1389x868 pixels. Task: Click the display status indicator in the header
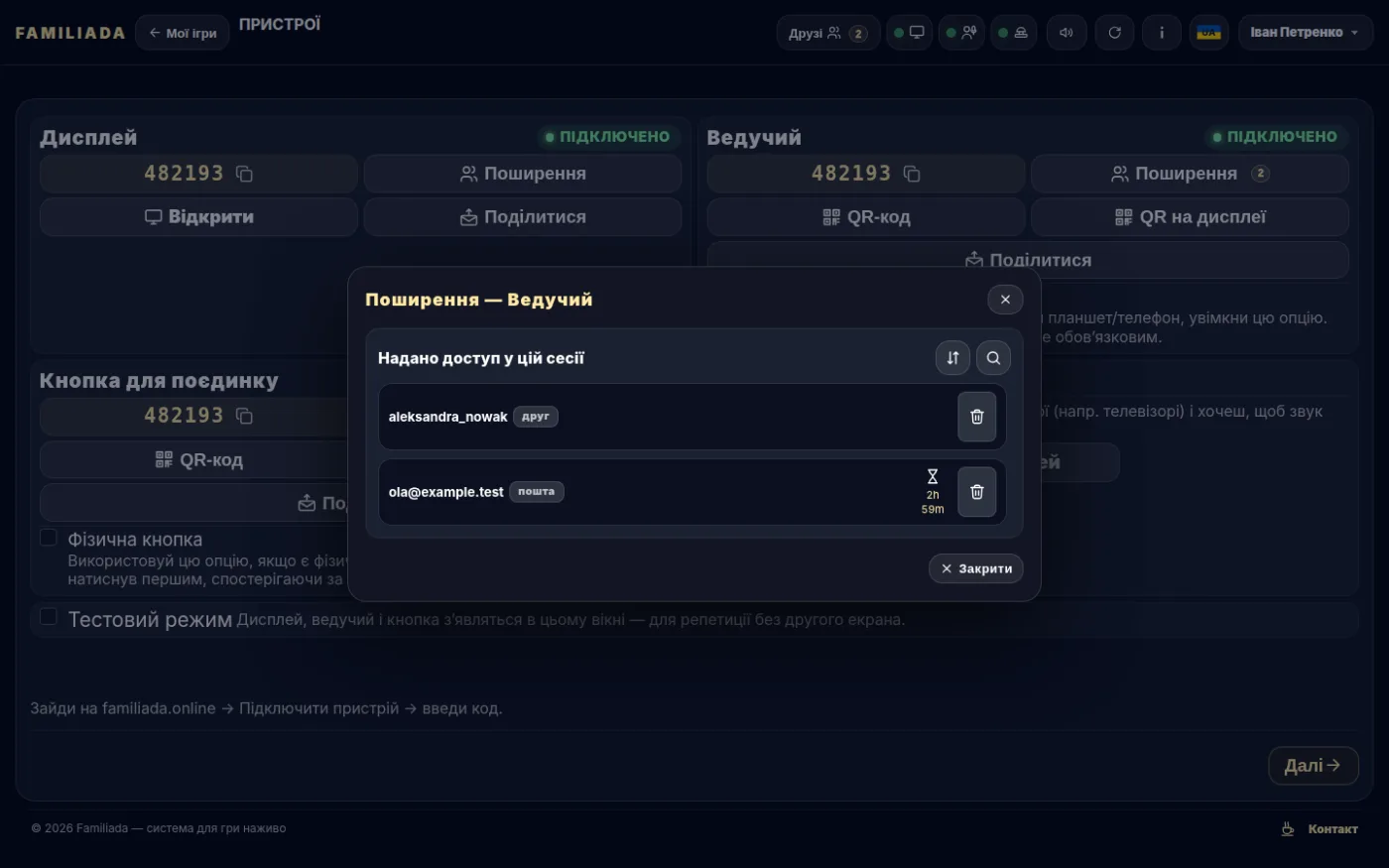click(x=909, y=33)
